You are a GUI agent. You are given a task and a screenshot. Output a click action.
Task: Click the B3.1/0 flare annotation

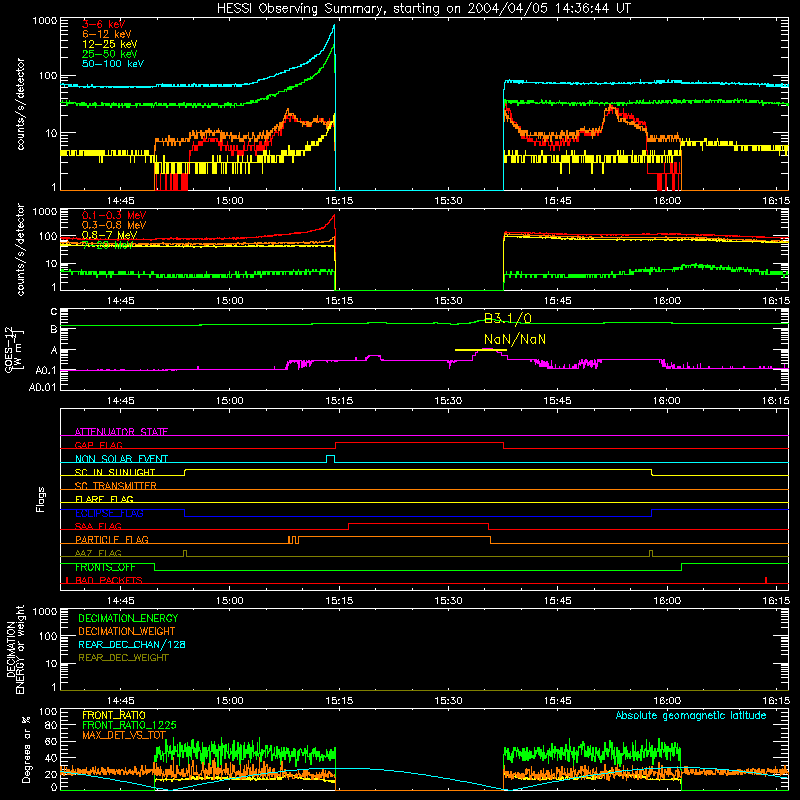508,318
